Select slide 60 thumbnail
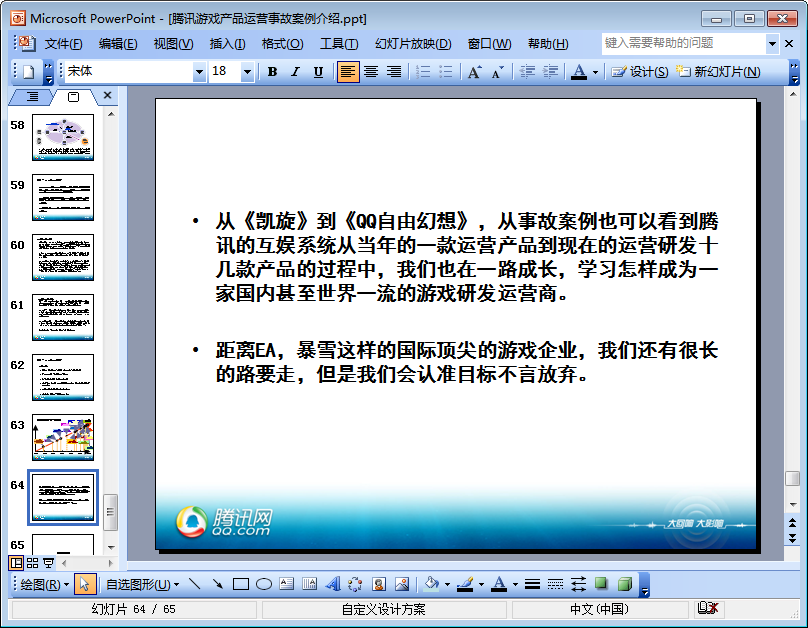808x628 pixels. tap(63, 257)
